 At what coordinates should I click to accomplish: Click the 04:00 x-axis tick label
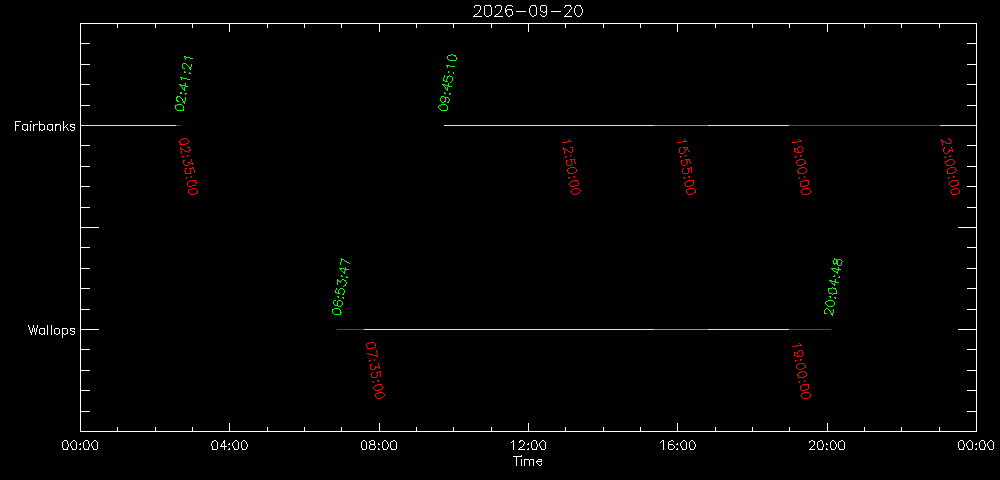coord(230,446)
